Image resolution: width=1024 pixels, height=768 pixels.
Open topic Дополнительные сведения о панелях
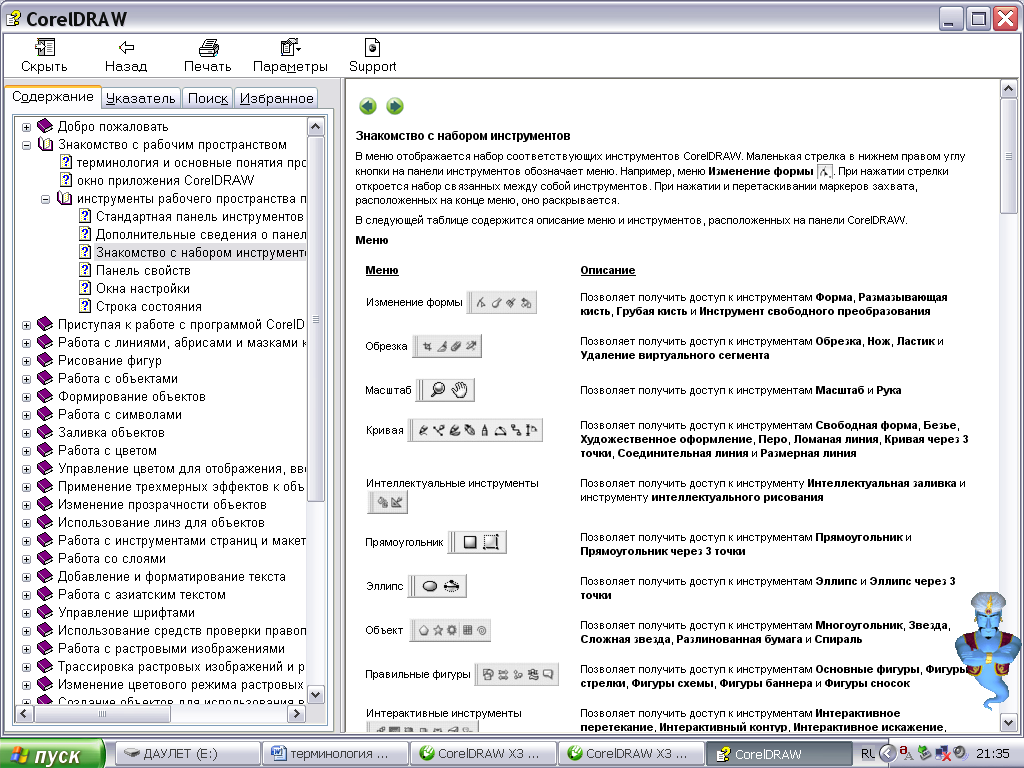coord(200,234)
